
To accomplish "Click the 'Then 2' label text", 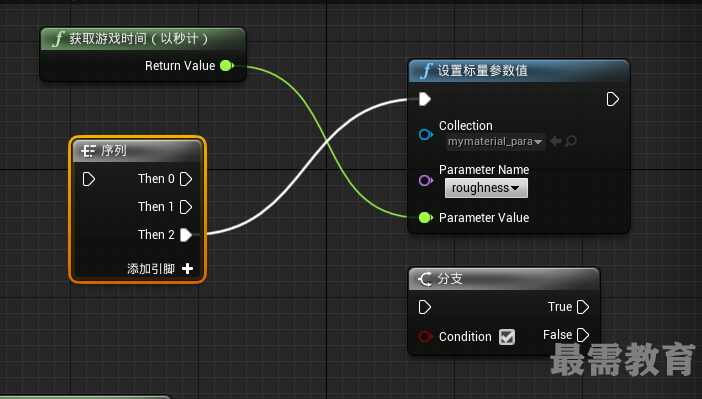I will (156, 235).
